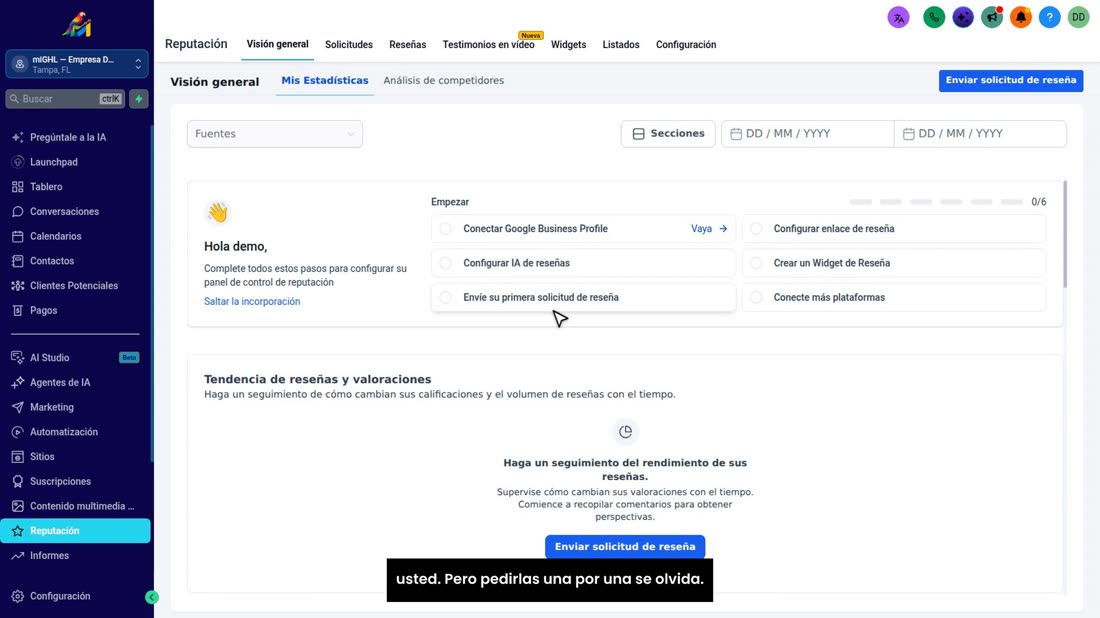Open Testimonios en vídeo tab
Image resolution: width=1100 pixels, height=618 pixels.
tap(488, 45)
